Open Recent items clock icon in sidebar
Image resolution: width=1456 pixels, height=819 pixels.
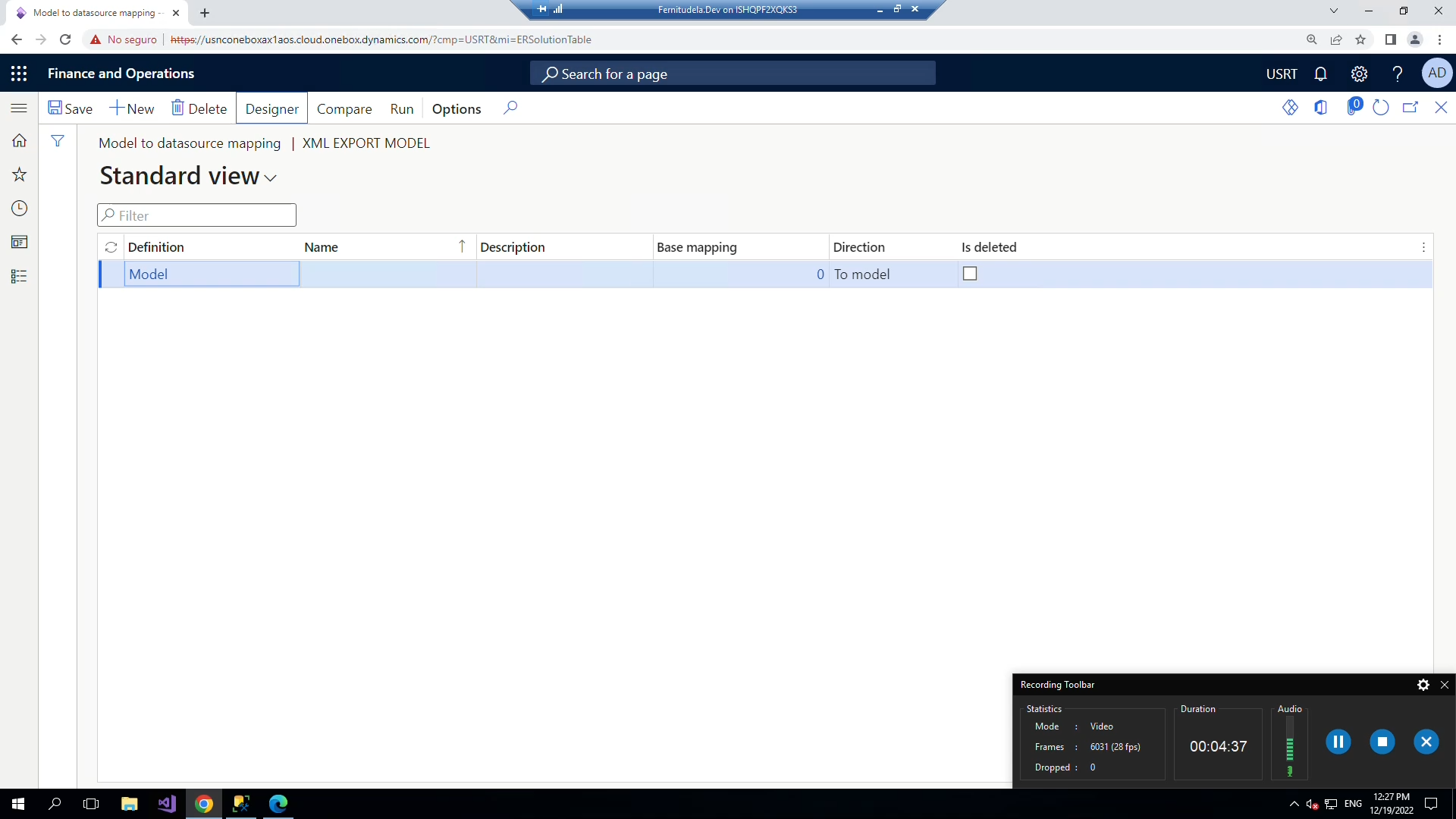tap(19, 208)
